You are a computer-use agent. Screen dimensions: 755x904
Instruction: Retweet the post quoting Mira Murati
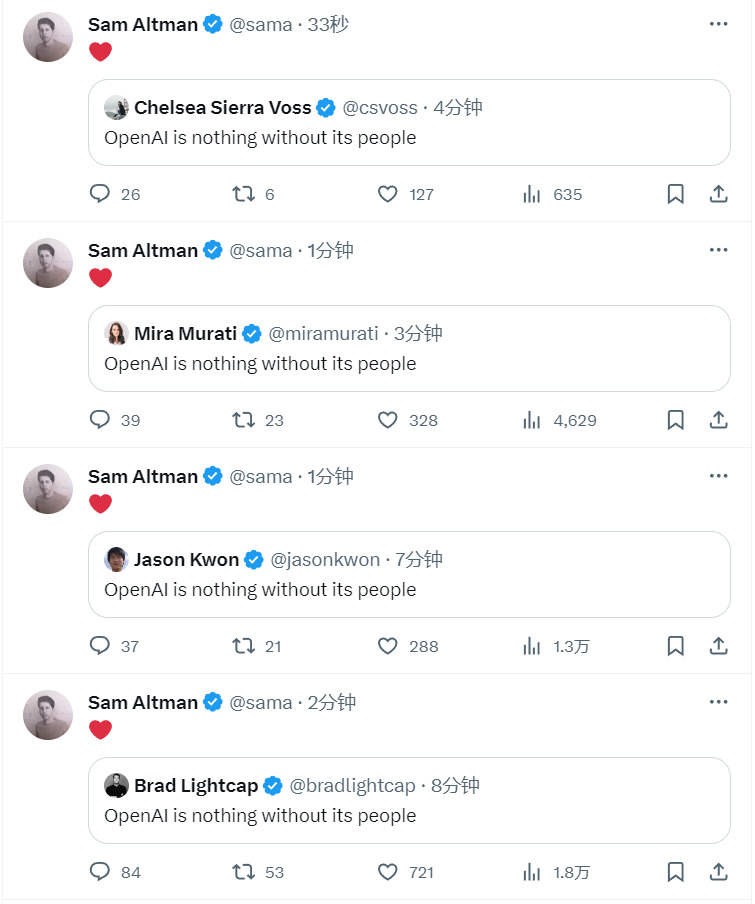click(243, 420)
